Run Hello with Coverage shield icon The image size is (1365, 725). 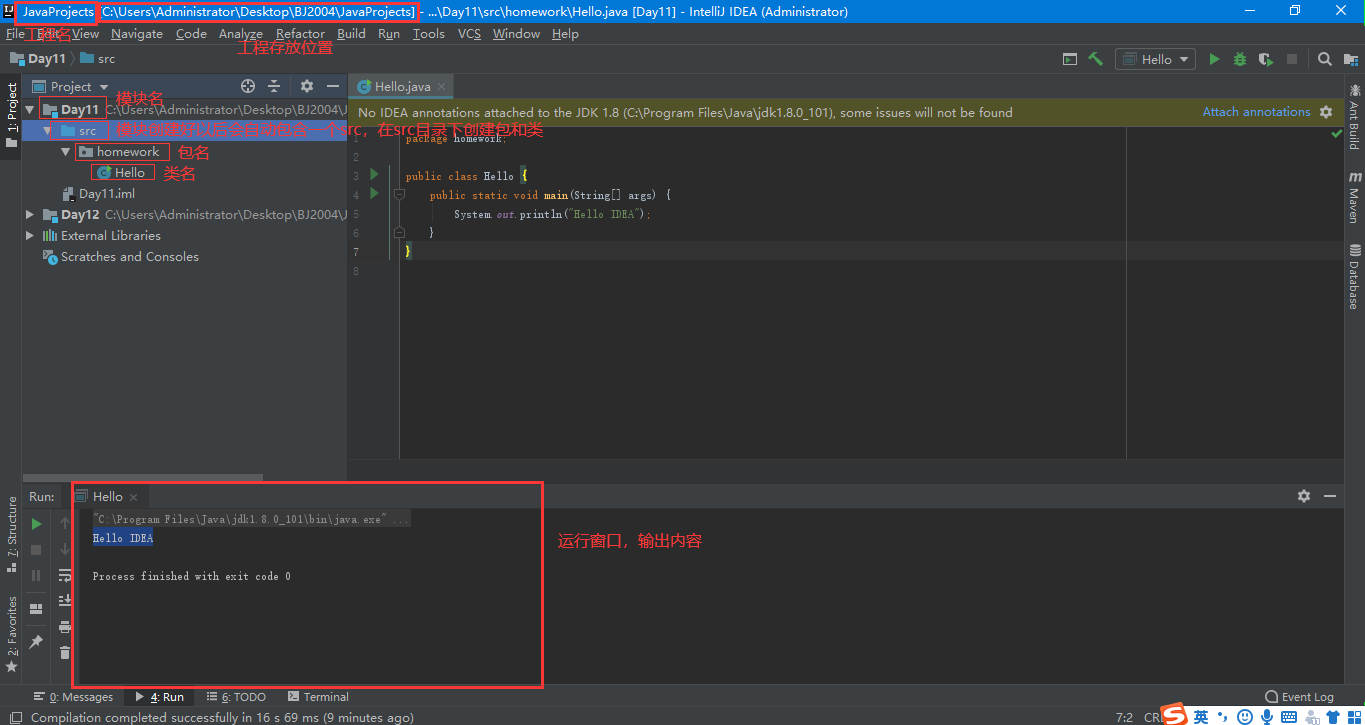tap(1265, 59)
